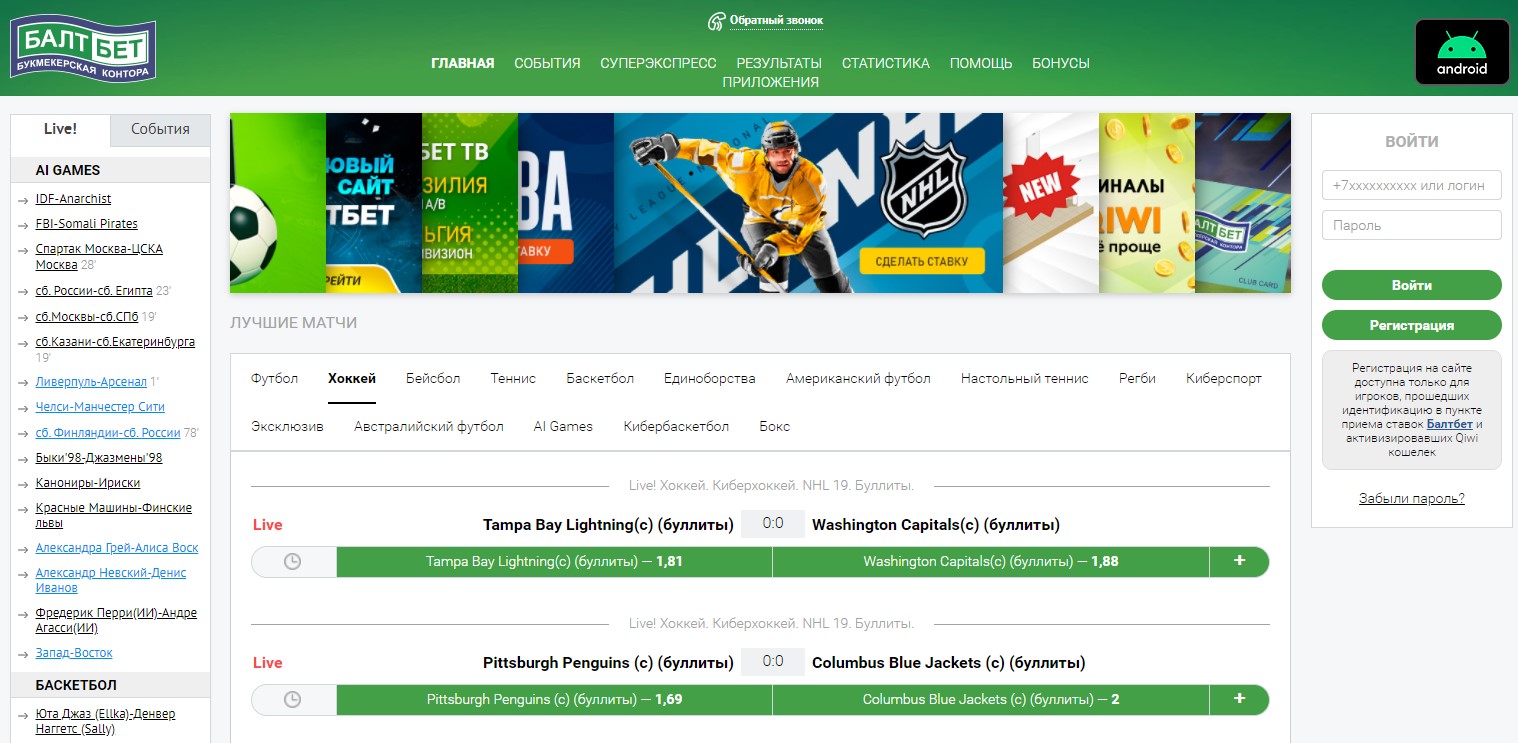Viewport: 1518px width, 743px height.
Task: Click the Сделать ставку banner button
Action: (x=921, y=262)
